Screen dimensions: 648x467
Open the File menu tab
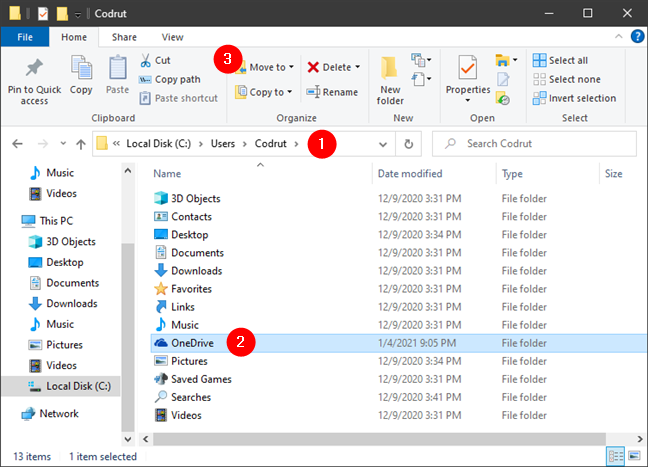click(25, 37)
